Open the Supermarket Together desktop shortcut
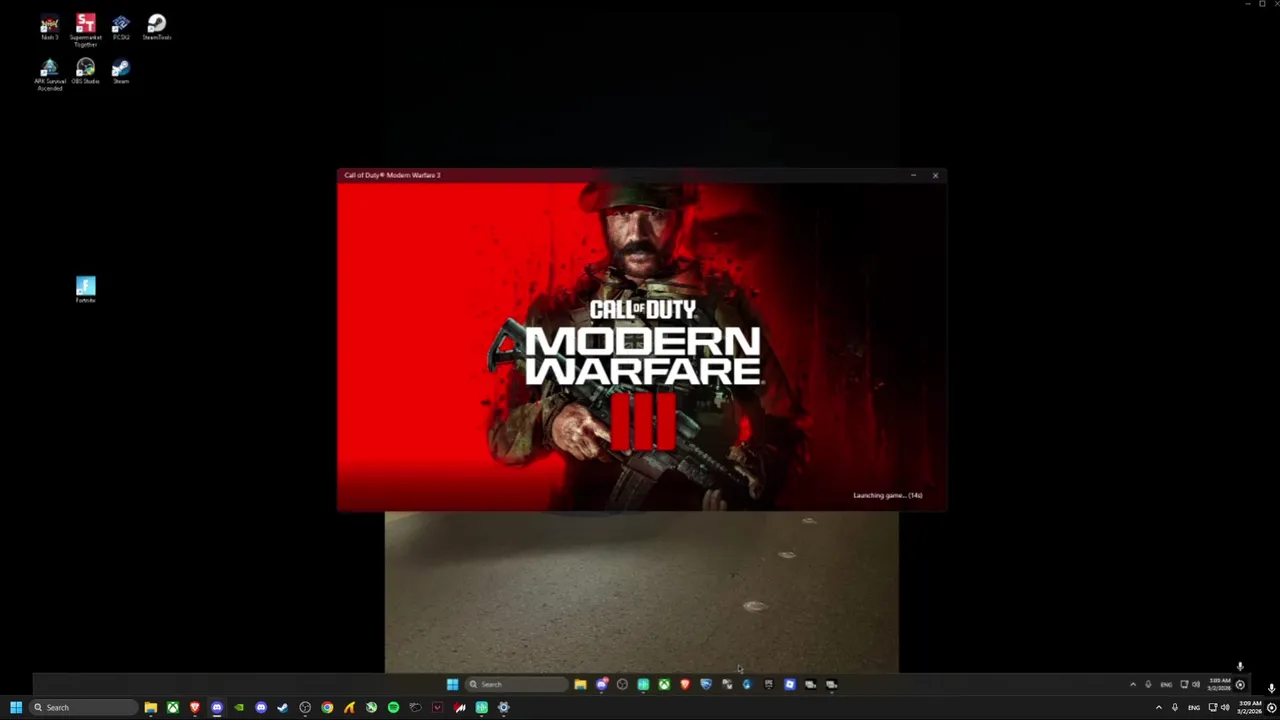1280x720 pixels. pyautogui.click(x=85, y=30)
